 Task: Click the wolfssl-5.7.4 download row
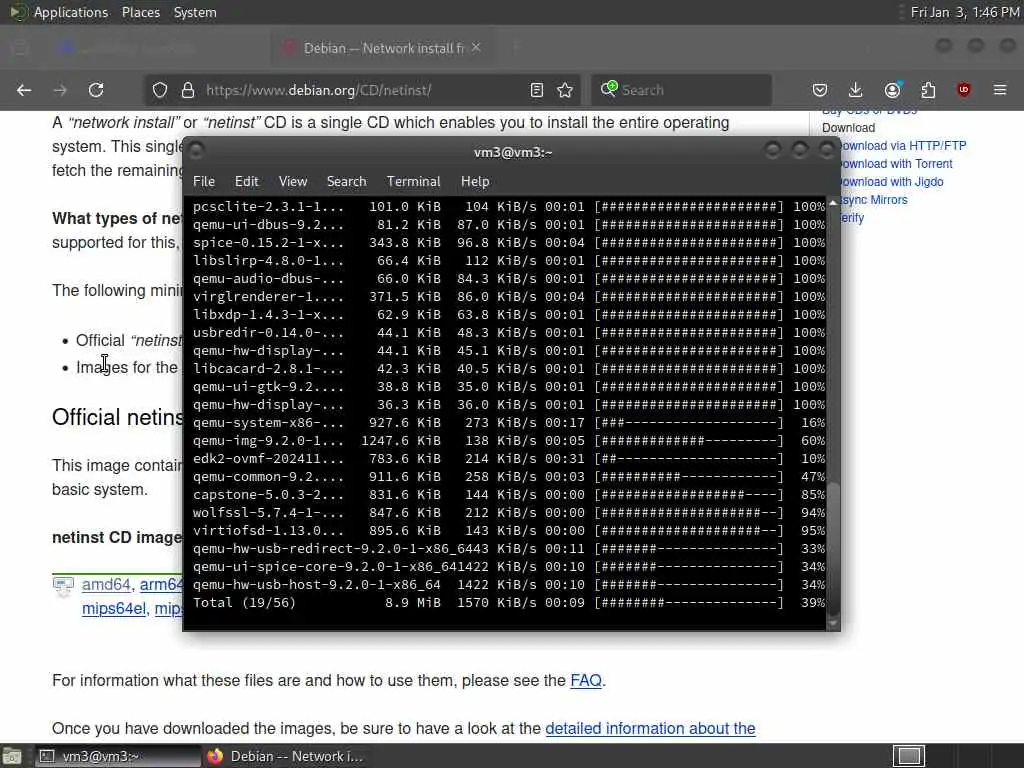point(508,513)
